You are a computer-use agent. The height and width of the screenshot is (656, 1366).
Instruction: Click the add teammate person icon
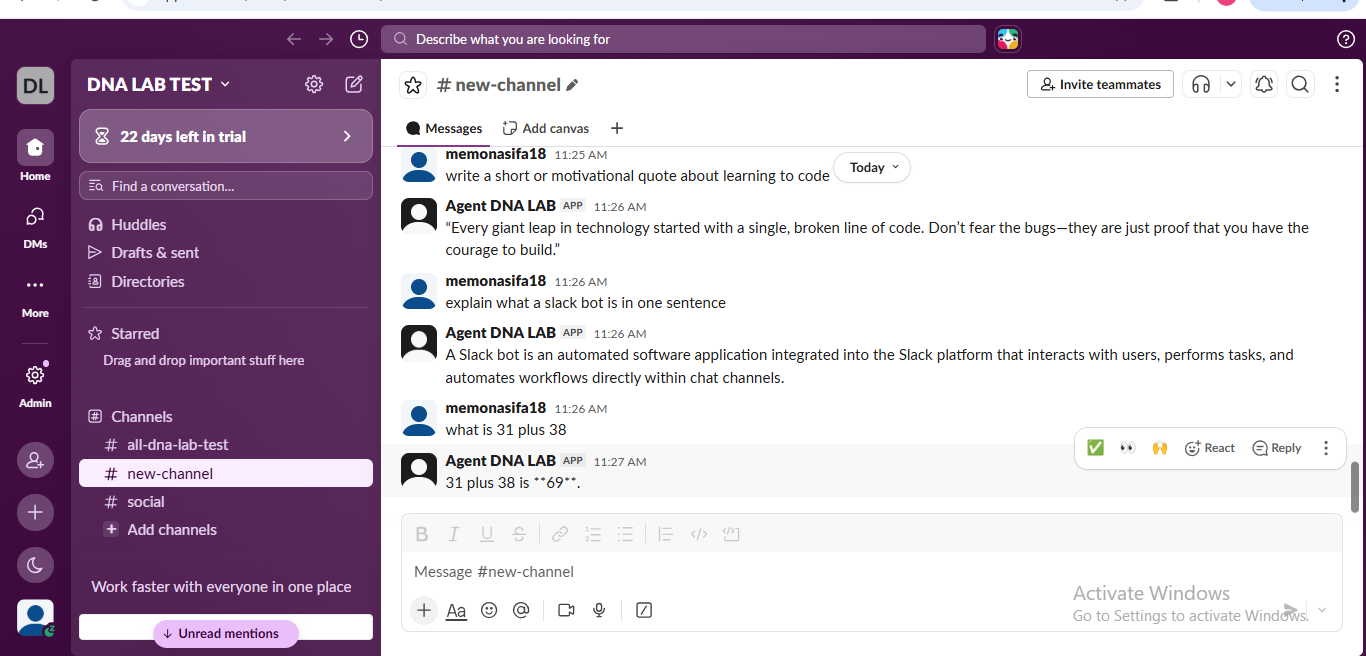(x=35, y=460)
